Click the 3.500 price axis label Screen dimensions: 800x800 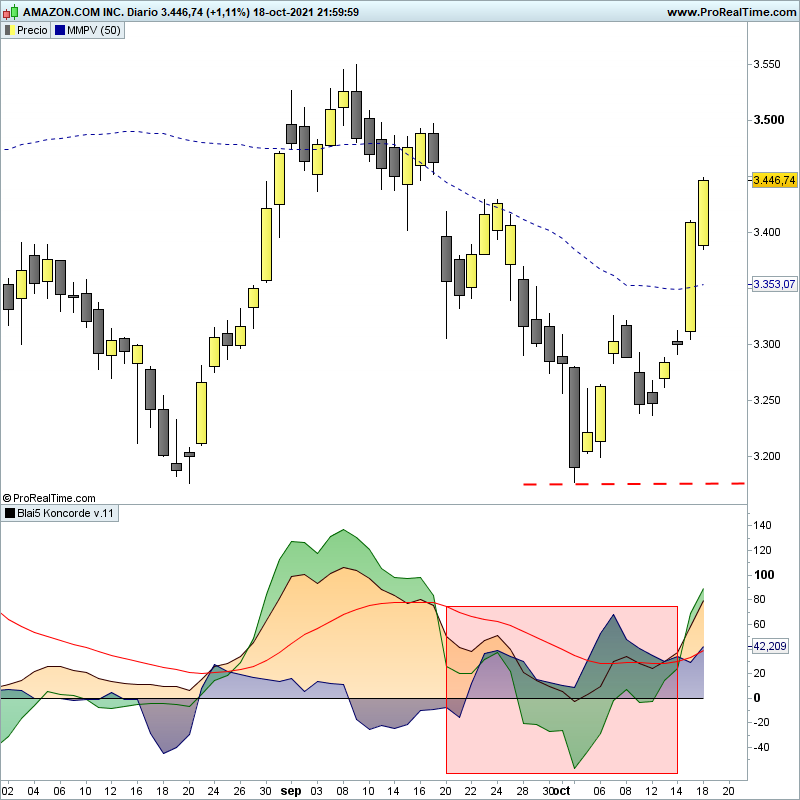pos(768,120)
